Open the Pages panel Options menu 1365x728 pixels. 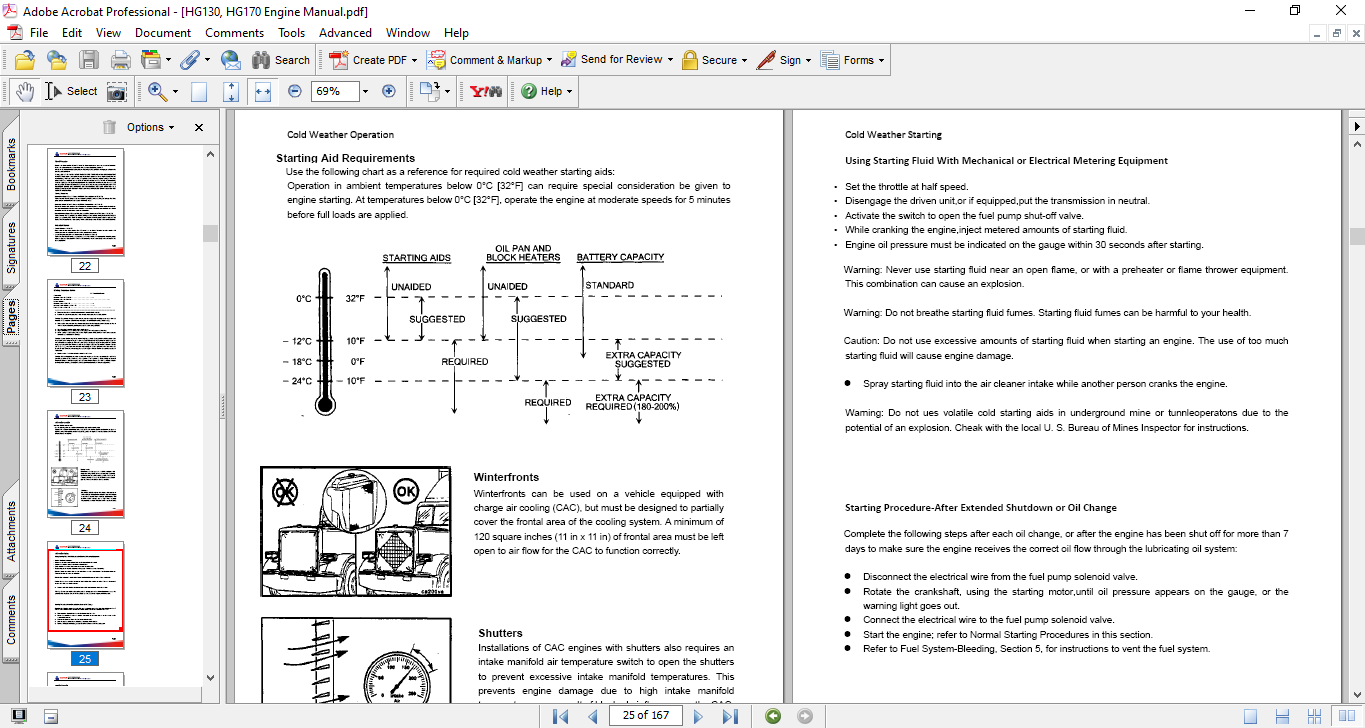click(x=147, y=127)
